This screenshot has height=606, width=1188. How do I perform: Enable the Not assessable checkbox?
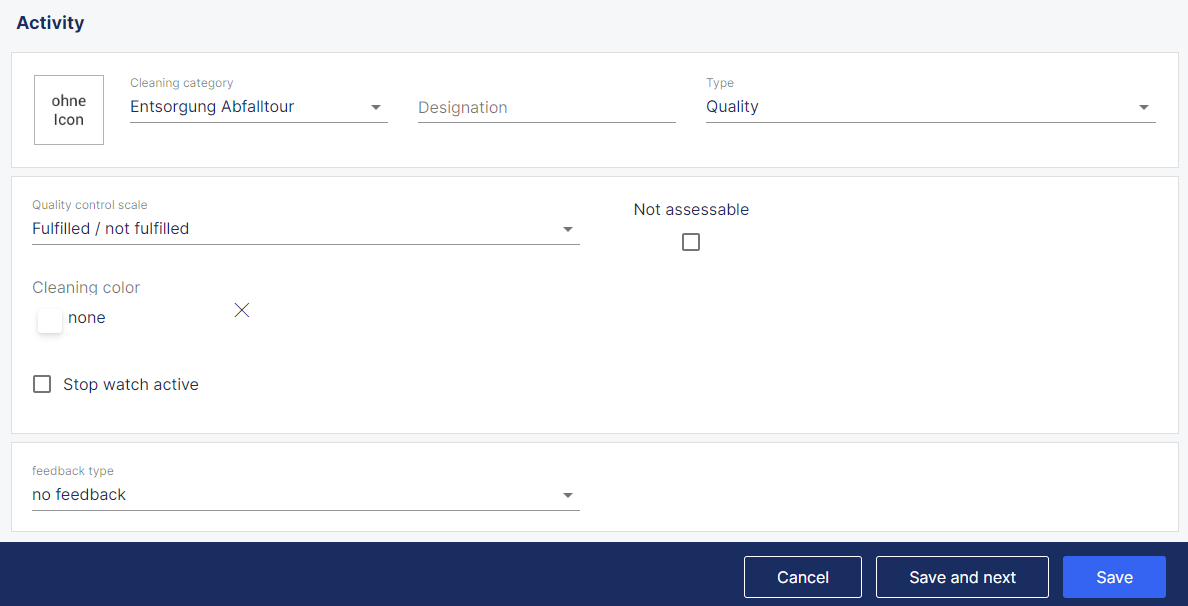coord(691,242)
